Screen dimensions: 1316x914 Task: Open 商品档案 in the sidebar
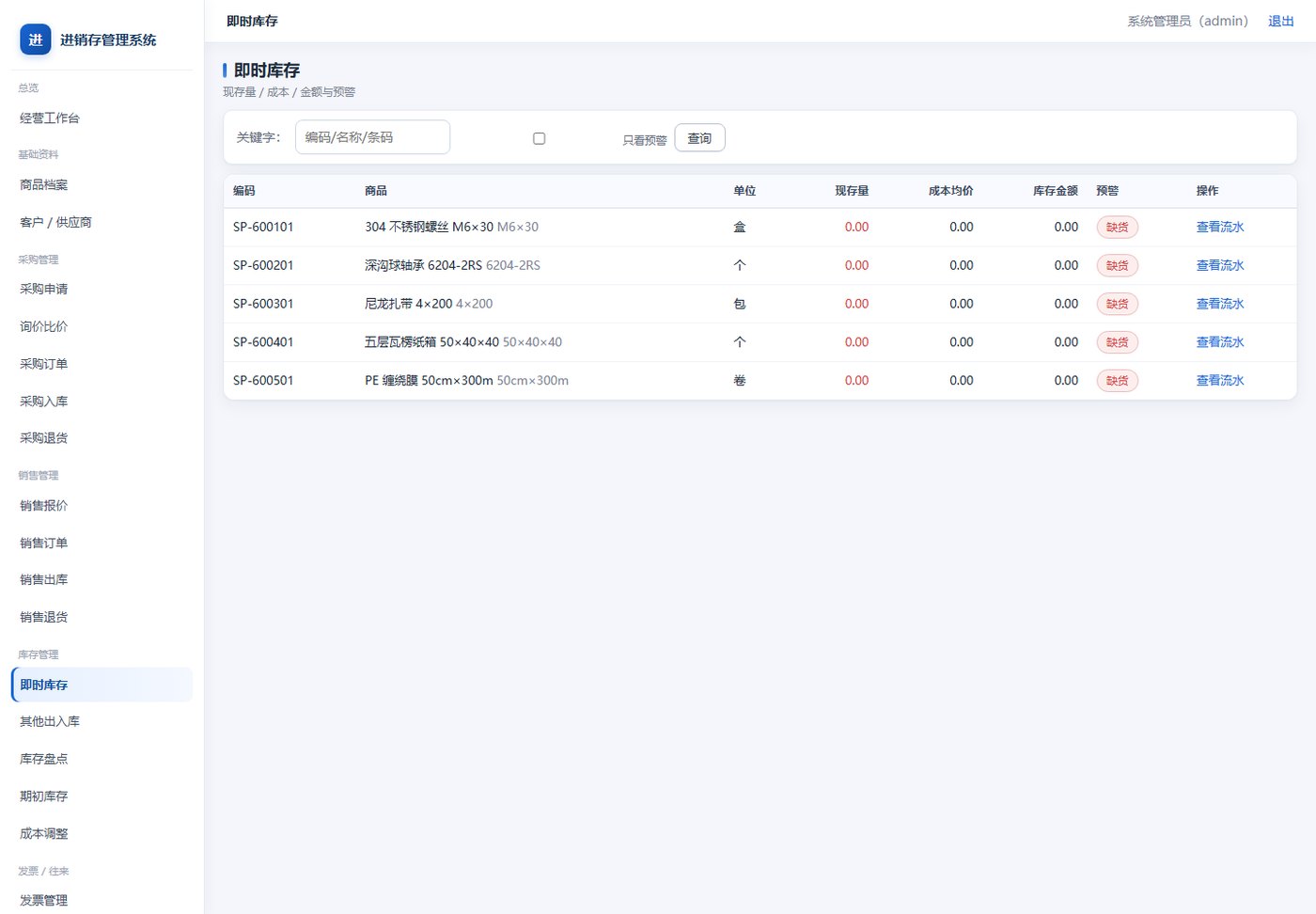pos(102,185)
